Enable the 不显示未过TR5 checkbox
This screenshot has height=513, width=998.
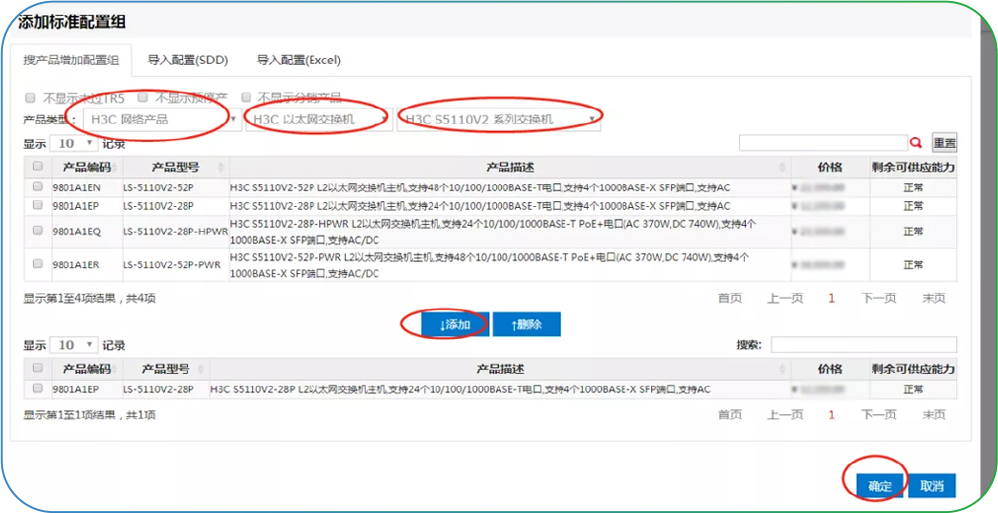point(29,98)
